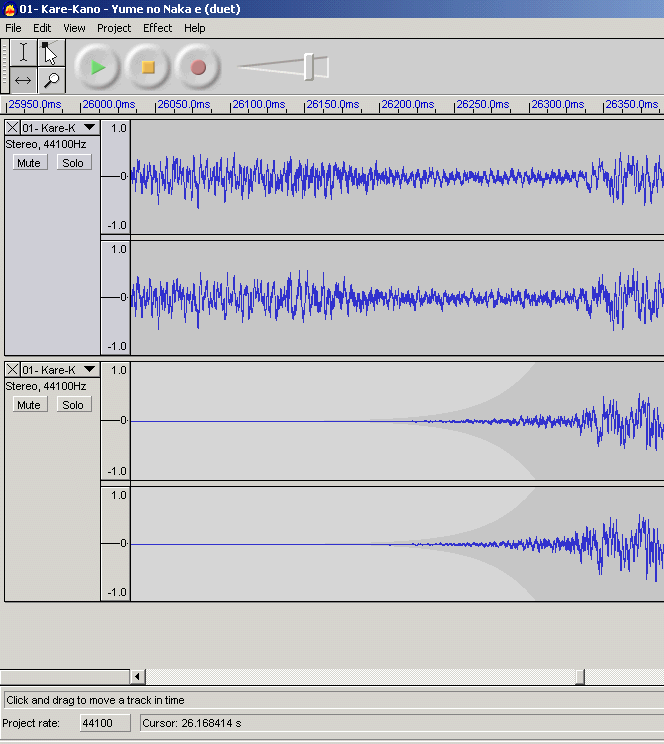Open the Project menu
Image resolution: width=664 pixels, height=744 pixels.
pyautogui.click(x=114, y=28)
